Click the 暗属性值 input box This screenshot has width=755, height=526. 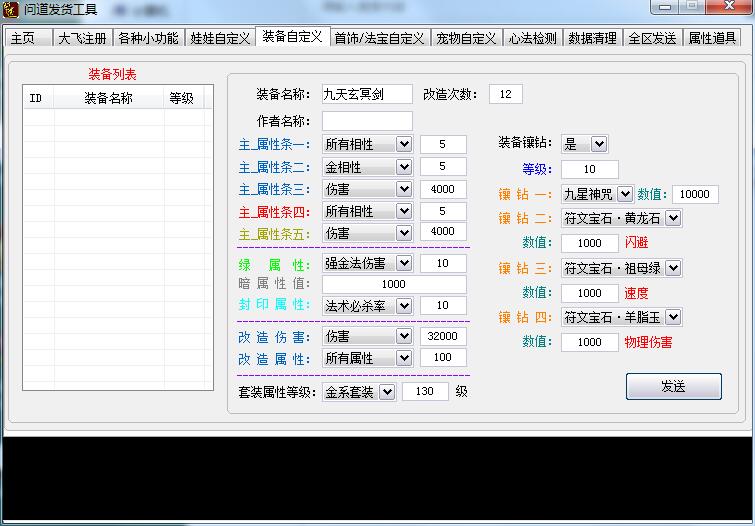394,284
